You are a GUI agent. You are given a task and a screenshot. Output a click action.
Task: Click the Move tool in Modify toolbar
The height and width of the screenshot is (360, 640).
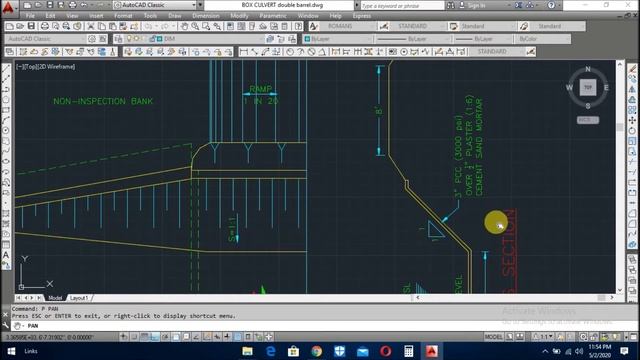(632, 120)
